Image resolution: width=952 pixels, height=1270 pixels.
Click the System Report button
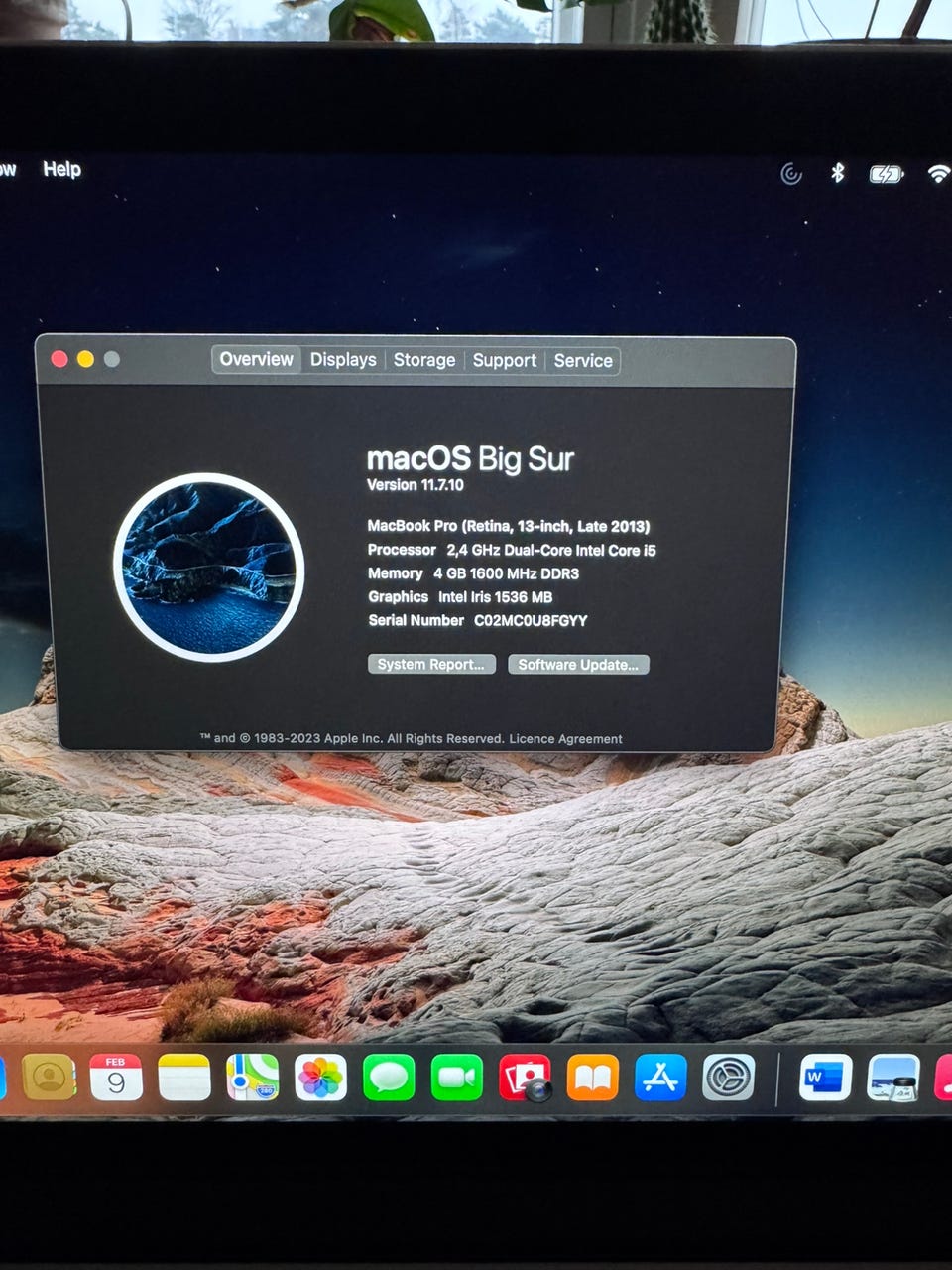coord(431,664)
